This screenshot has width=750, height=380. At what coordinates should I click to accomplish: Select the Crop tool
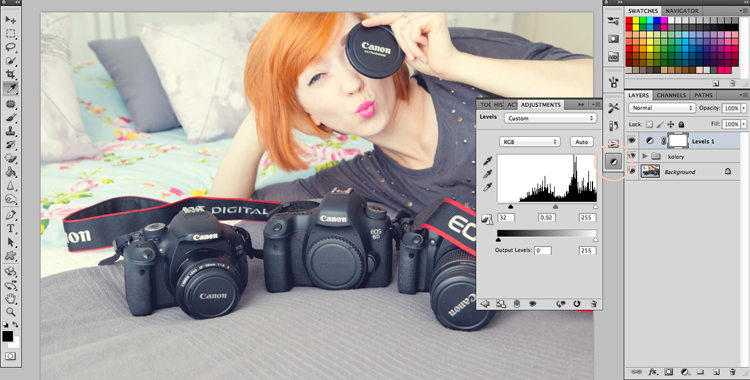click(10, 74)
